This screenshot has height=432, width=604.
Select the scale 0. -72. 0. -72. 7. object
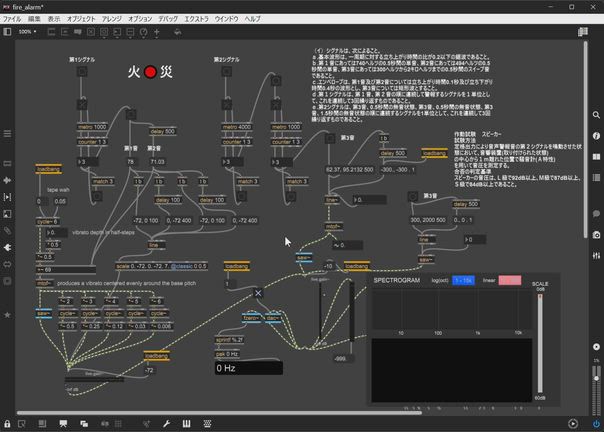161,266
